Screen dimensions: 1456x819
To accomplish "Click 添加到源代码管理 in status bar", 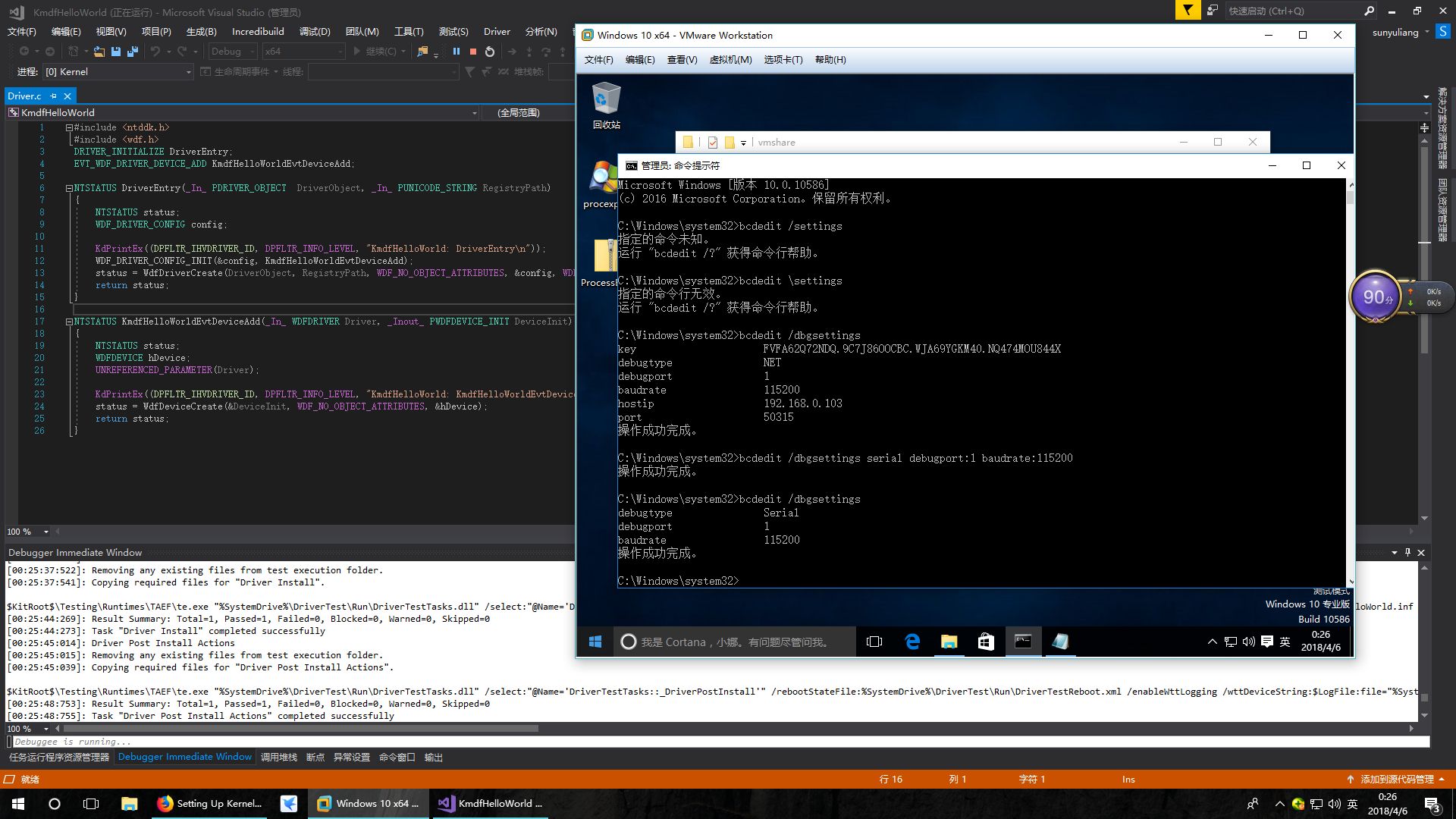I will 1396,779.
